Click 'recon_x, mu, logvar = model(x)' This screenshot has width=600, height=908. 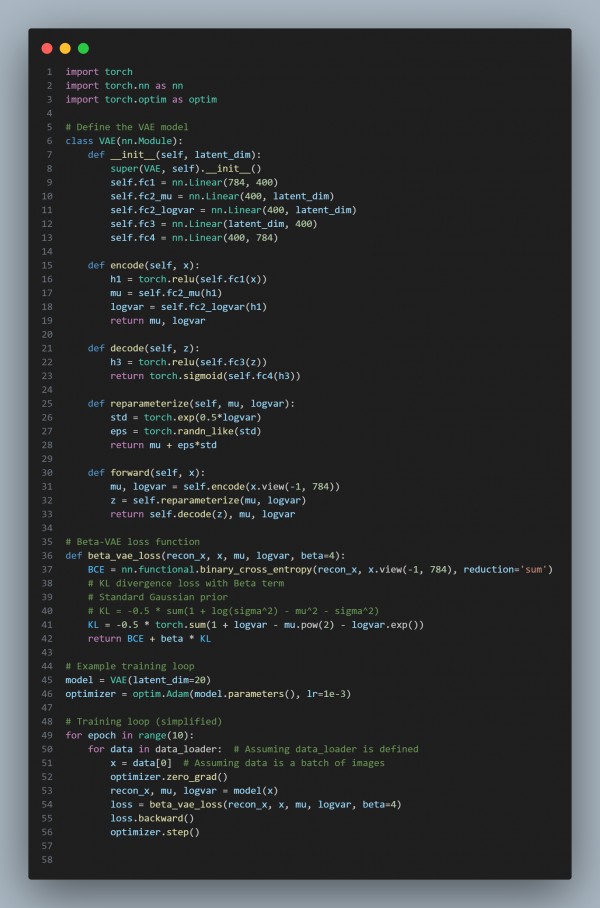pos(195,790)
